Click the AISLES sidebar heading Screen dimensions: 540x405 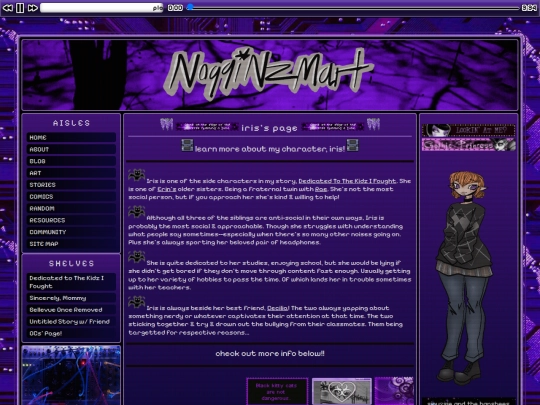click(x=71, y=123)
